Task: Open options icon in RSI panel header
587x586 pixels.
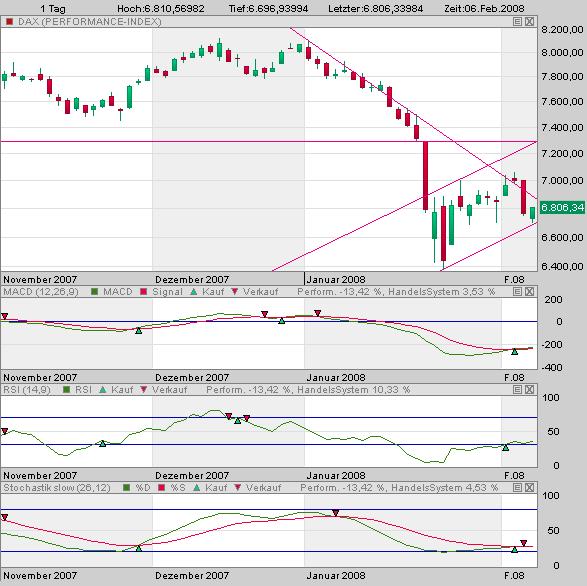Action: [517, 390]
